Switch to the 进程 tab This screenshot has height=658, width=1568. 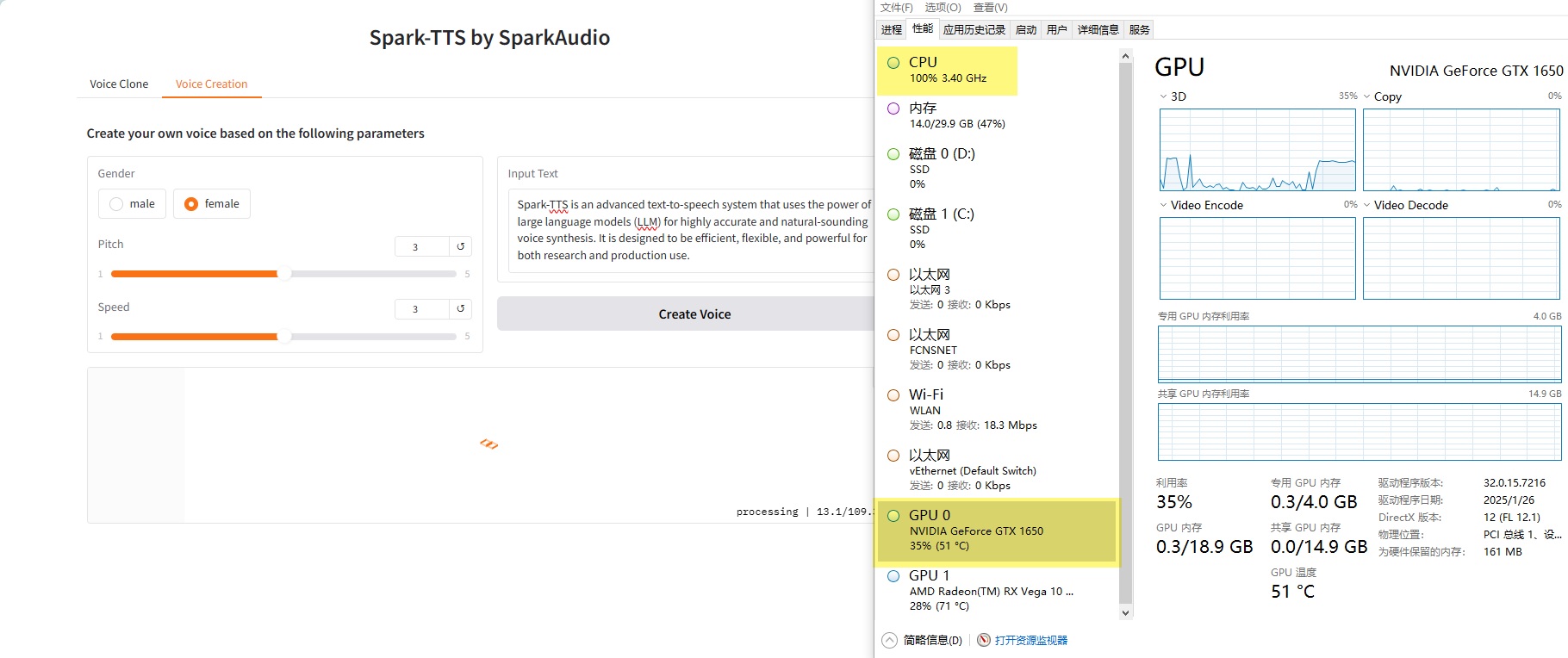pyautogui.click(x=891, y=29)
